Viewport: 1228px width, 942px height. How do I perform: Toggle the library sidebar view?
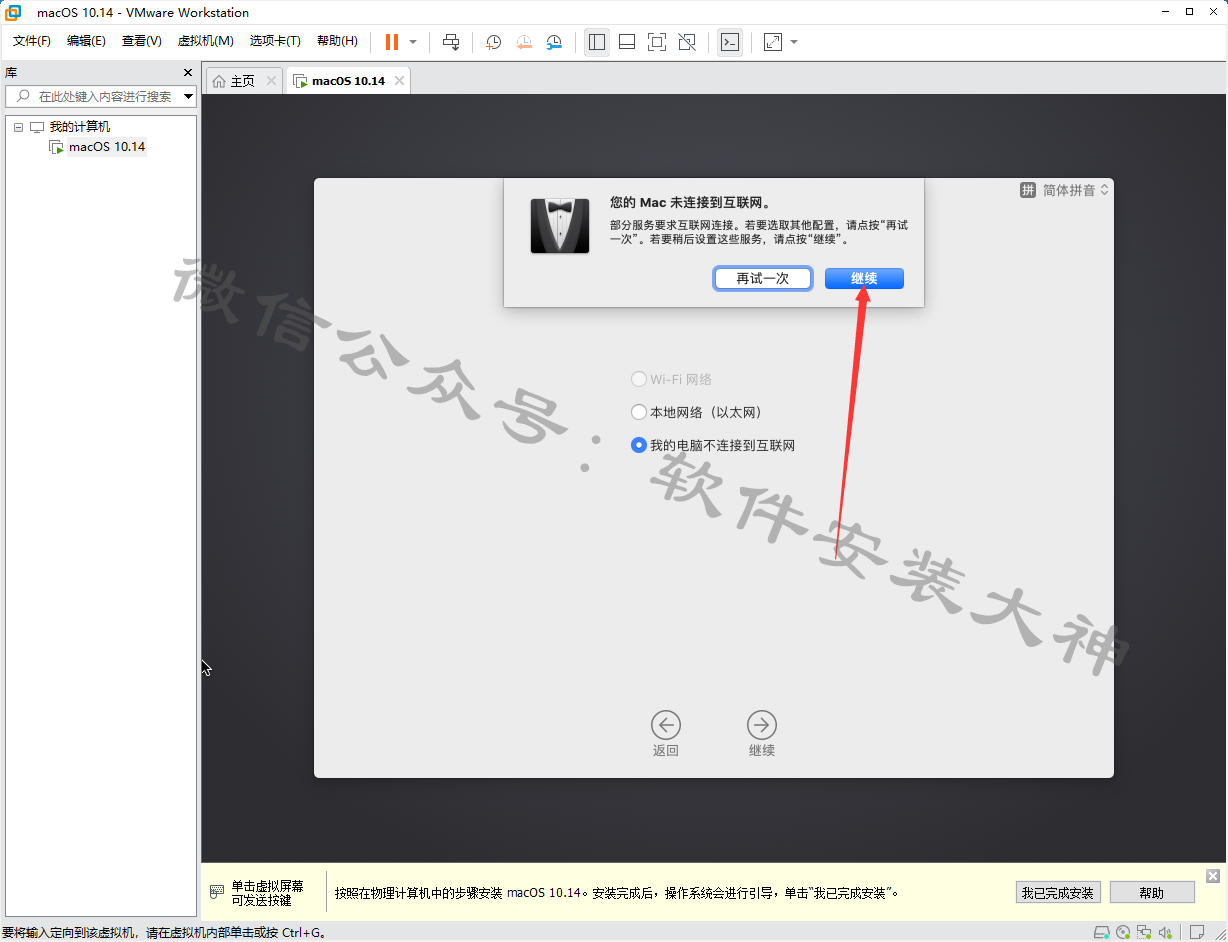(x=597, y=42)
